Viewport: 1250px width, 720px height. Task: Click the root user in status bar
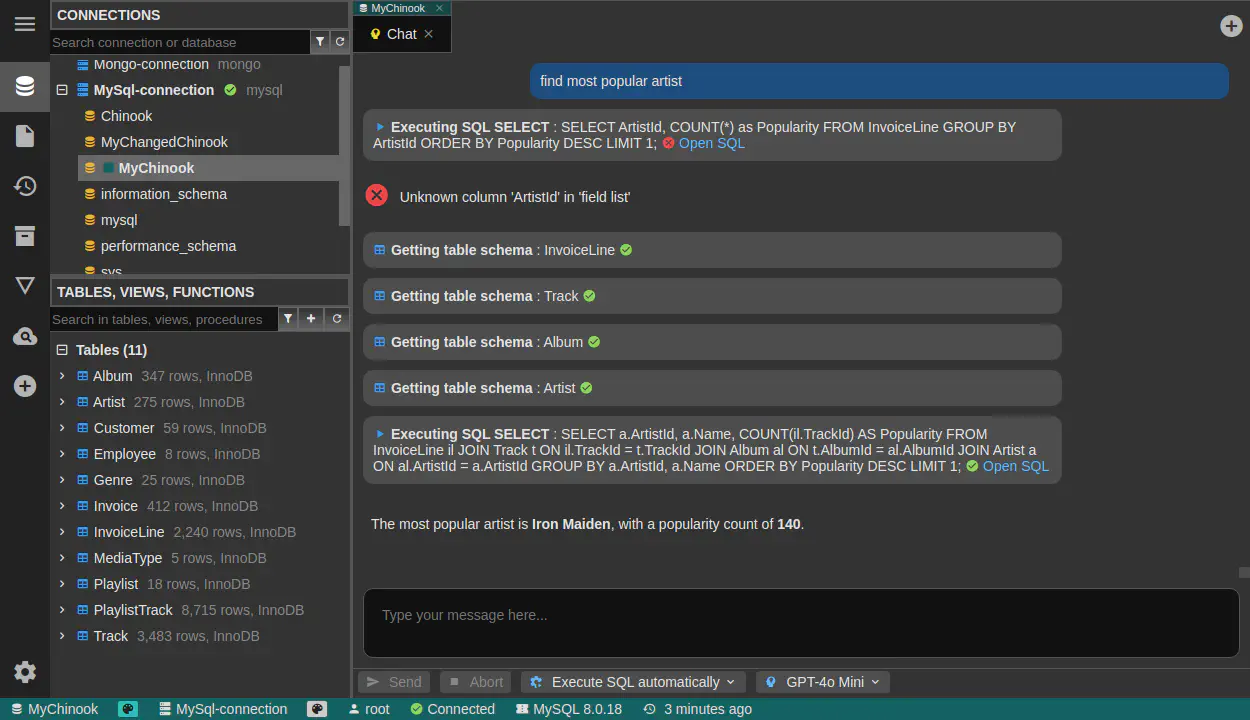click(369, 709)
